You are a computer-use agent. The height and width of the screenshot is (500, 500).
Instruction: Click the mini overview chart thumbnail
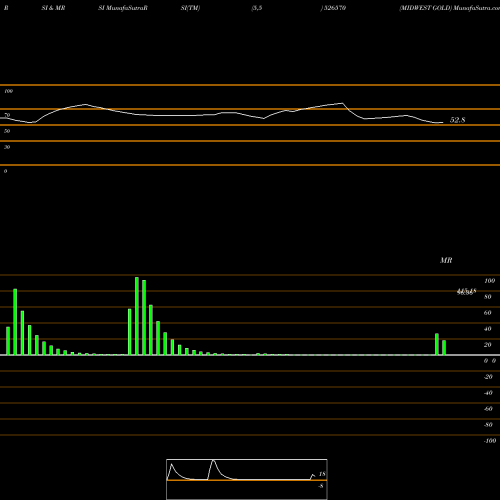click(247, 479)
